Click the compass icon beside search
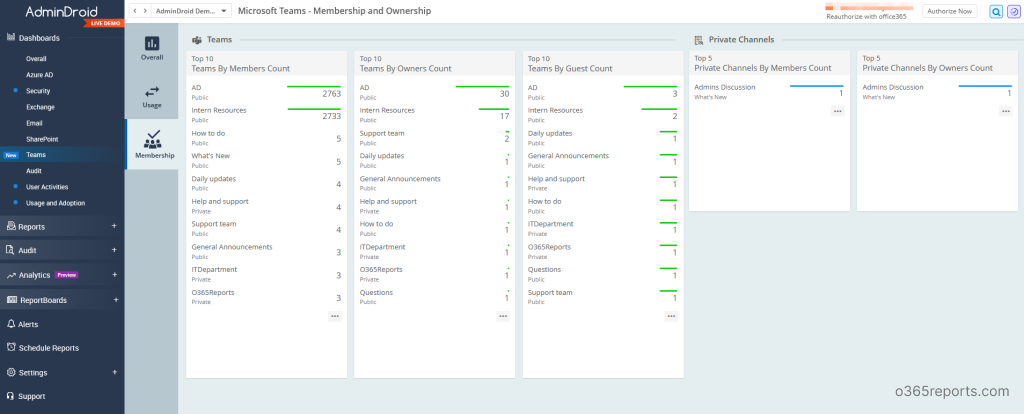The width and height of the screenshot is (1024, 414). pos(1014,11)
